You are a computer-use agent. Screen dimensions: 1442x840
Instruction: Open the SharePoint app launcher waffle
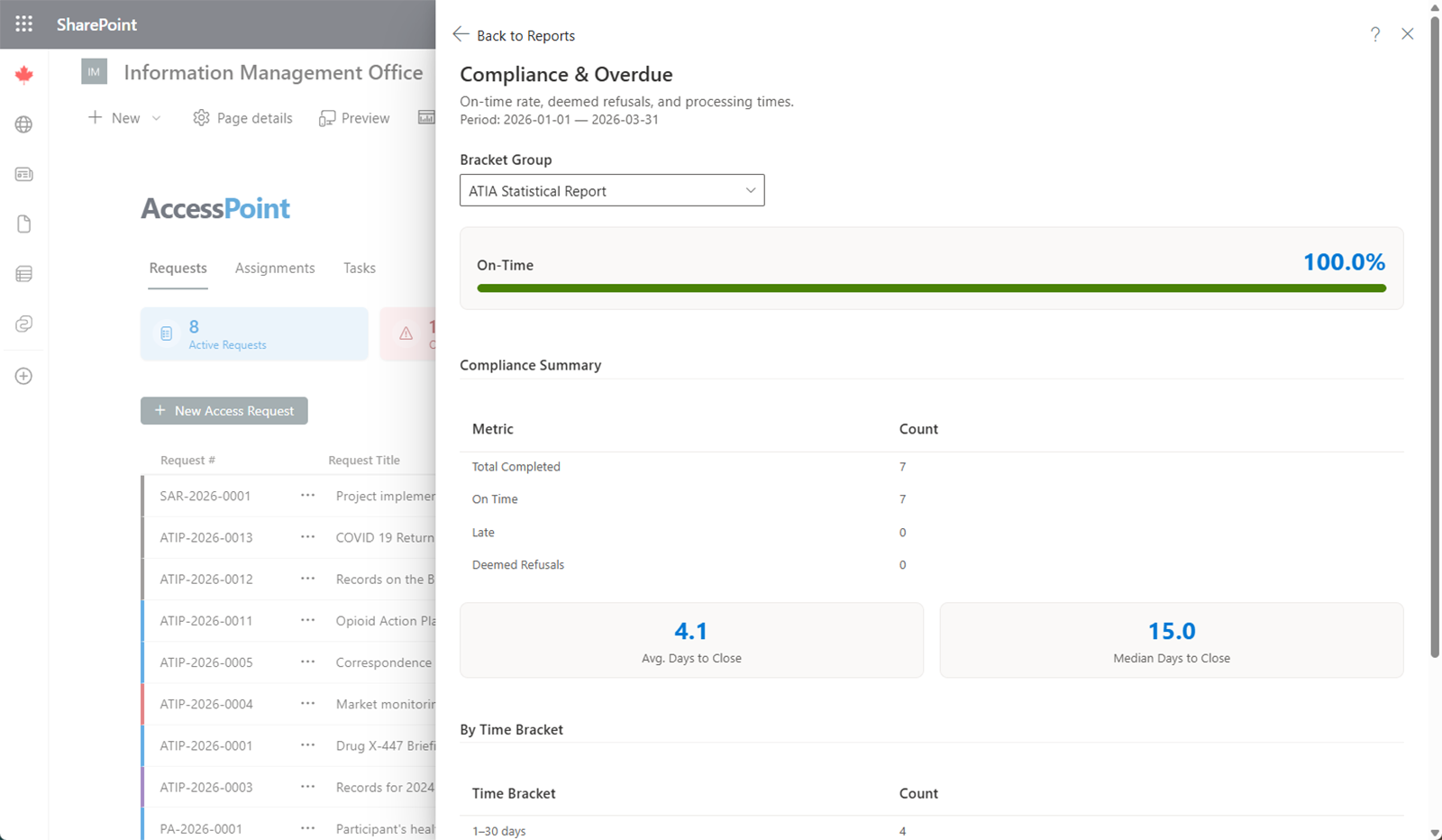click(24, 24)
